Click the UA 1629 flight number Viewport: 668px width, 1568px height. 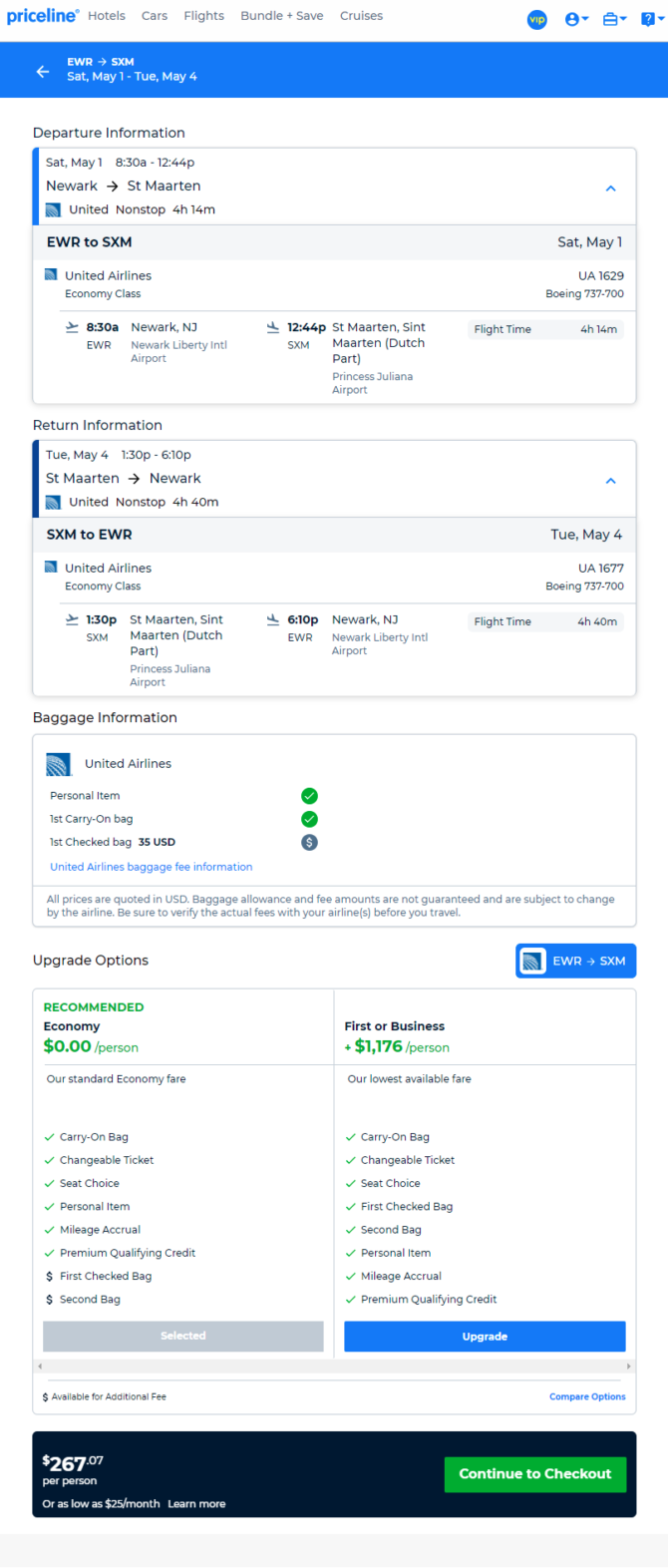point(601,275)
